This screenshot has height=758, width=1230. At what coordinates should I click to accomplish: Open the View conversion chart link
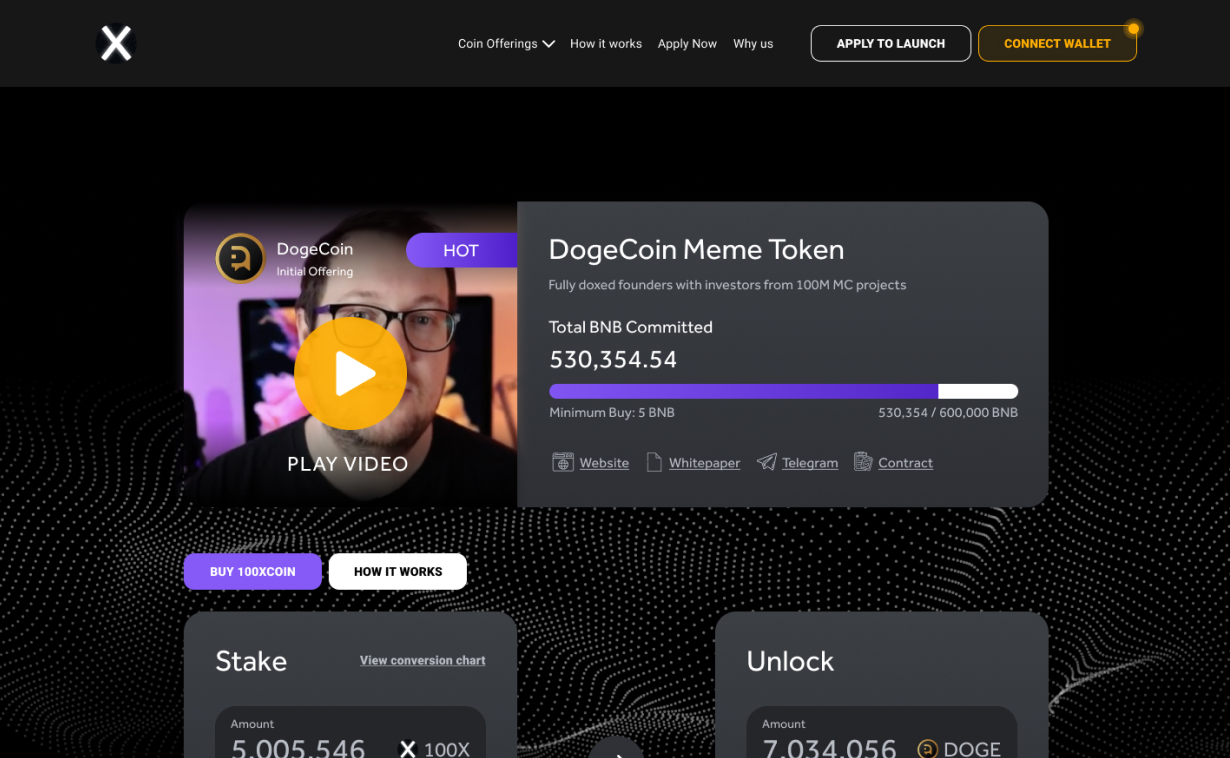pos(423,660)
